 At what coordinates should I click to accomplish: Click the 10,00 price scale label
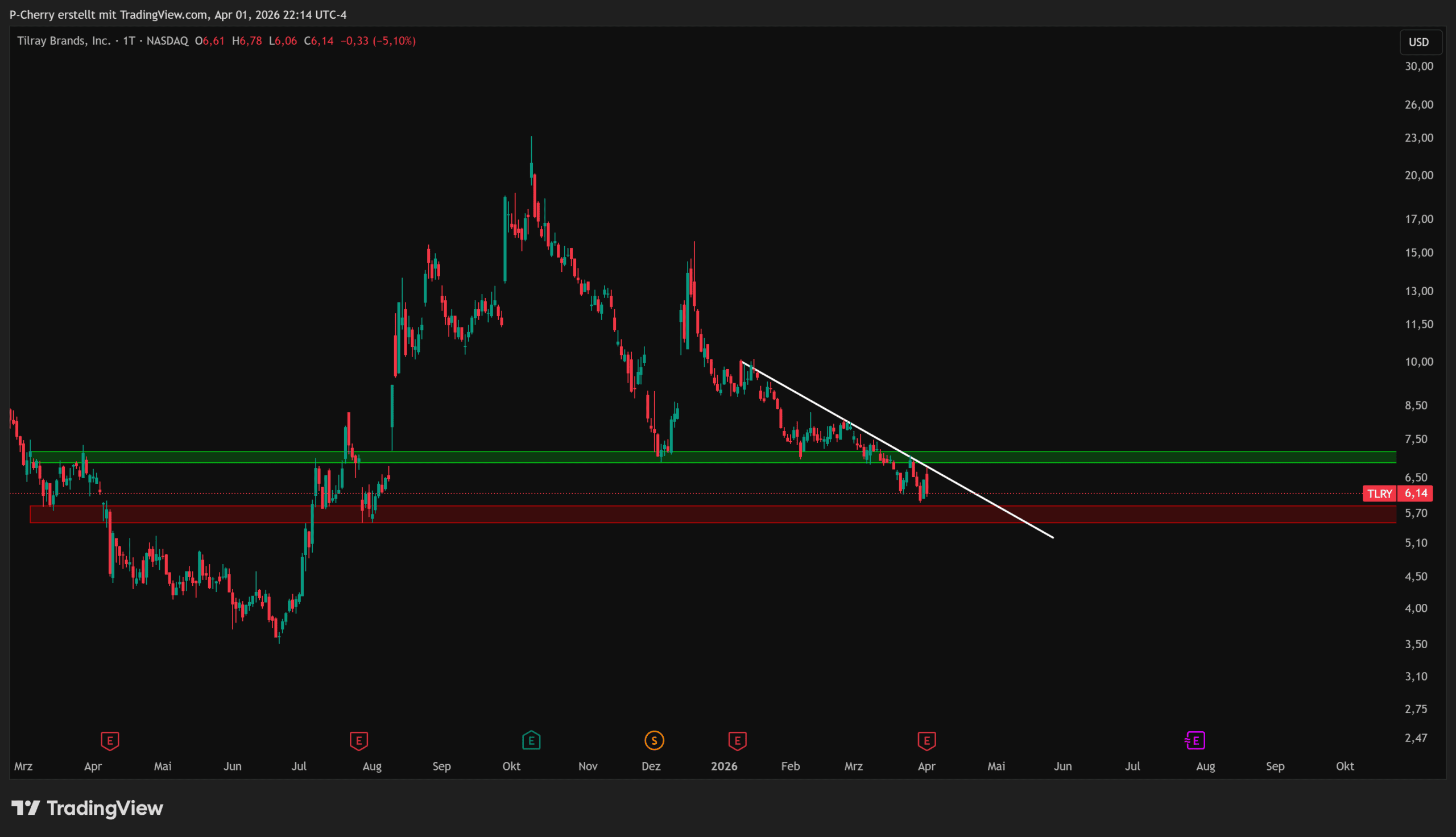(1418, 362)
